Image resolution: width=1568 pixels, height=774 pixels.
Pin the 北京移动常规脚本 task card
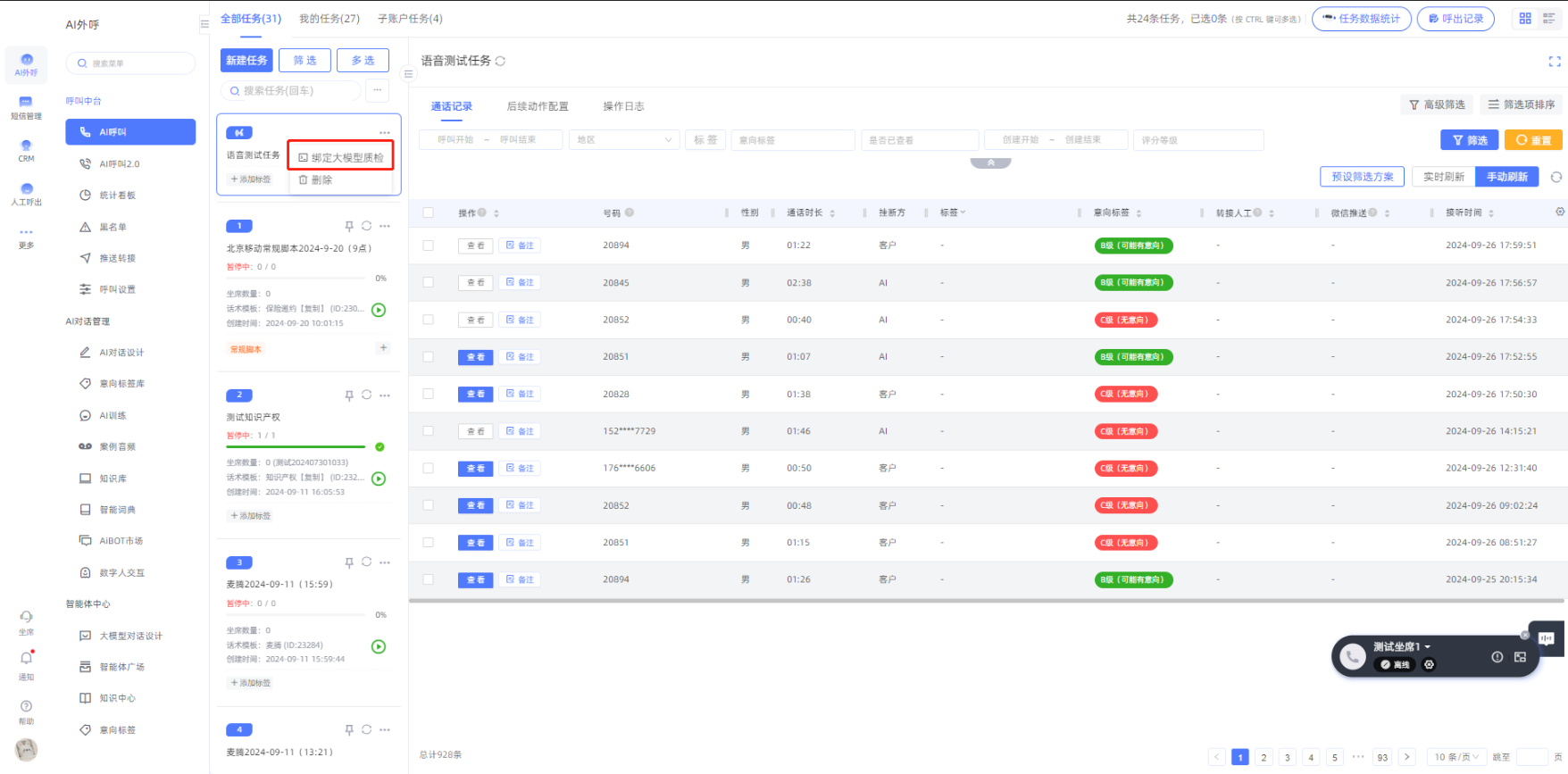pyautogui.click(x=349, y=226)
